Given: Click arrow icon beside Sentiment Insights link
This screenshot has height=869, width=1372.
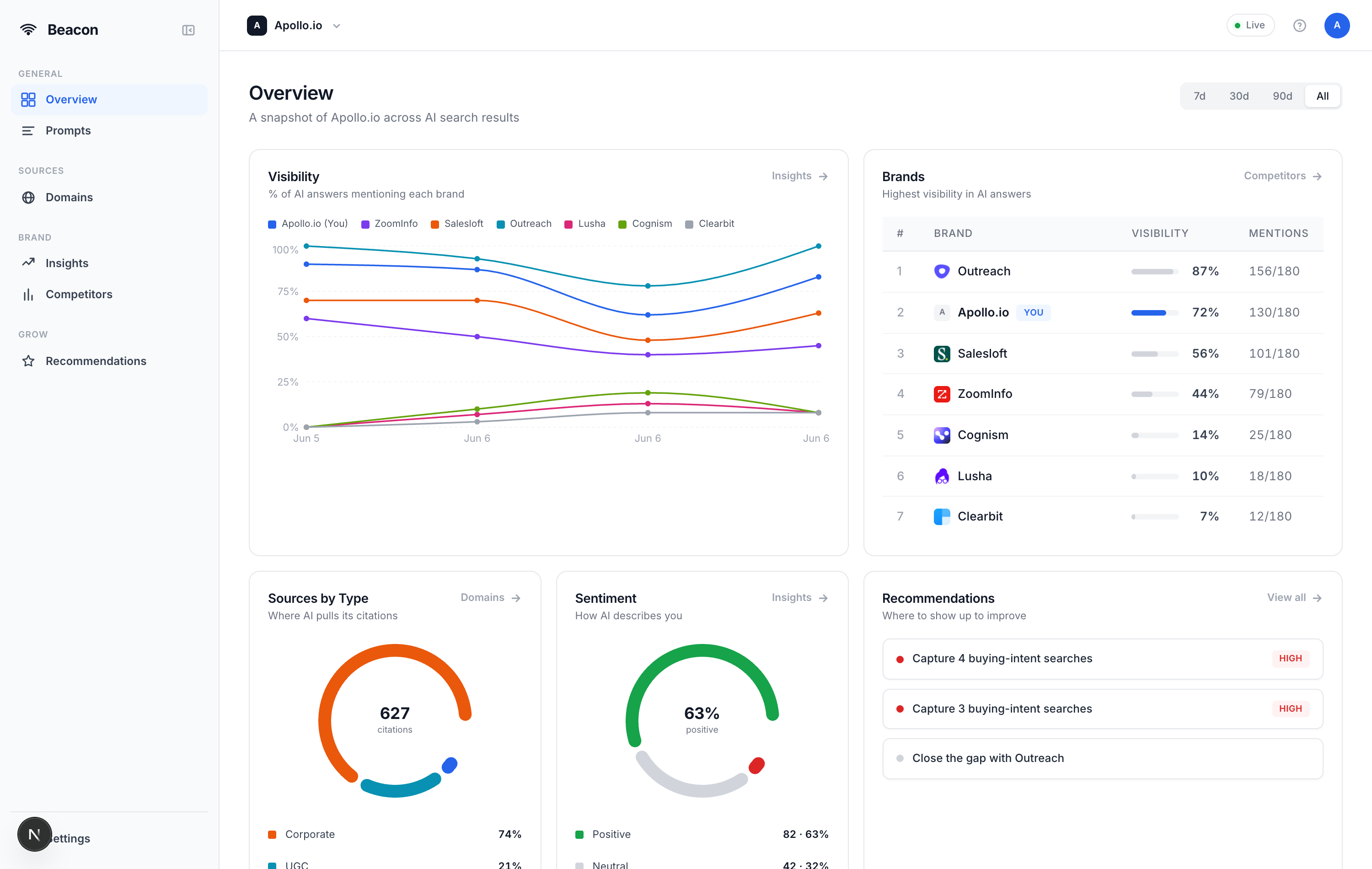Looking at the screenshot, I should coord(823,598).
